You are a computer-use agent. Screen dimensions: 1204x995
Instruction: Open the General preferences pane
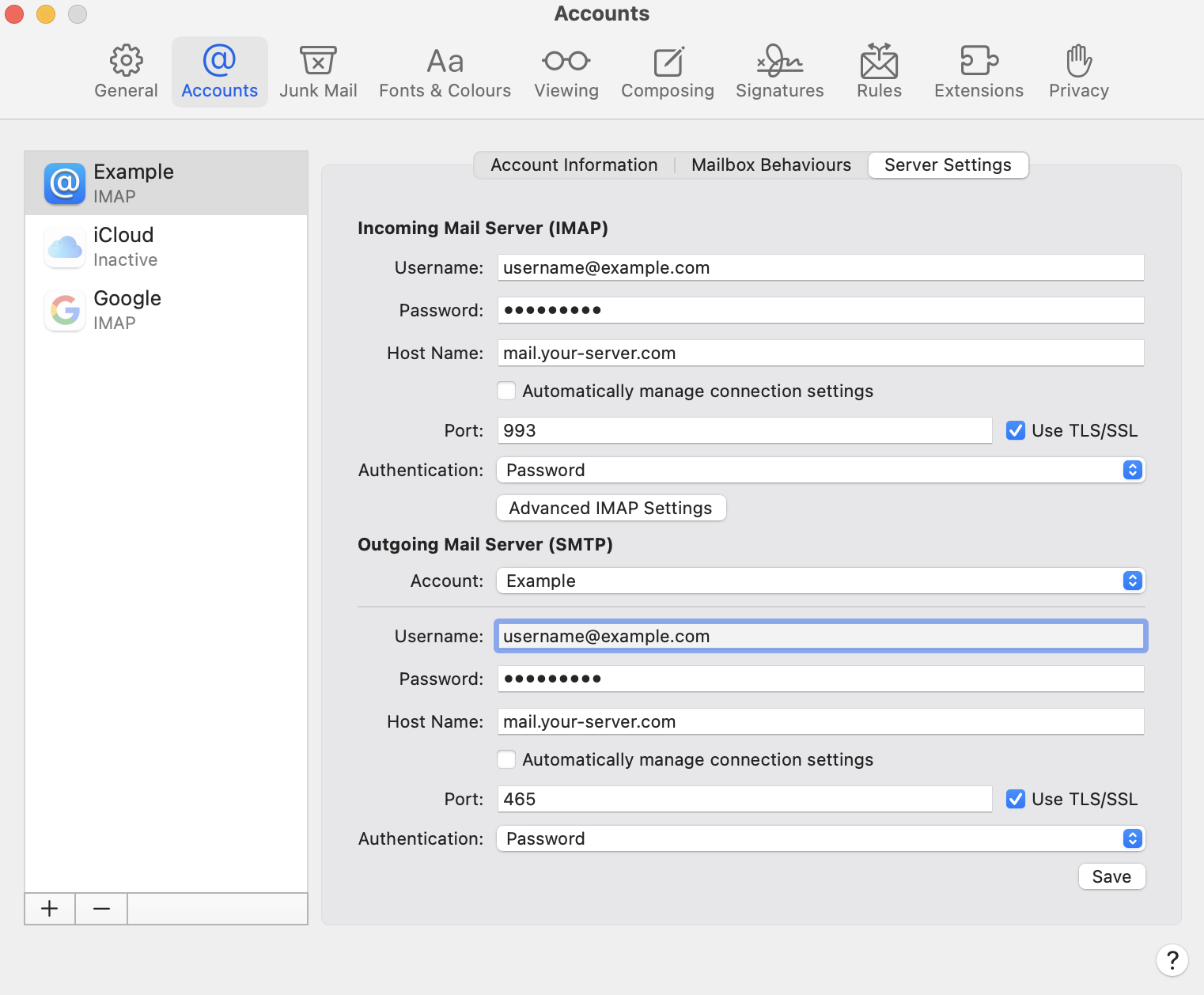[x=126, y=72]
